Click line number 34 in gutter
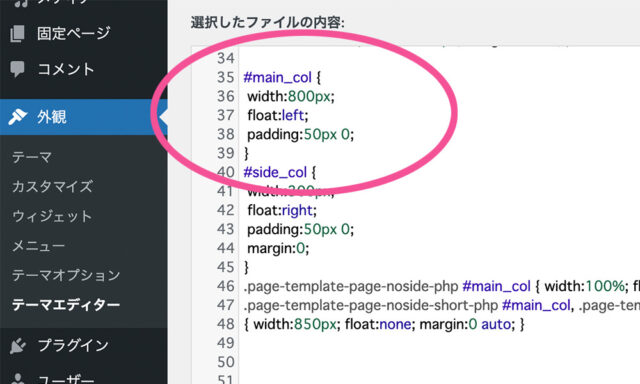This screenshot has width=640, height=384. 226,58
